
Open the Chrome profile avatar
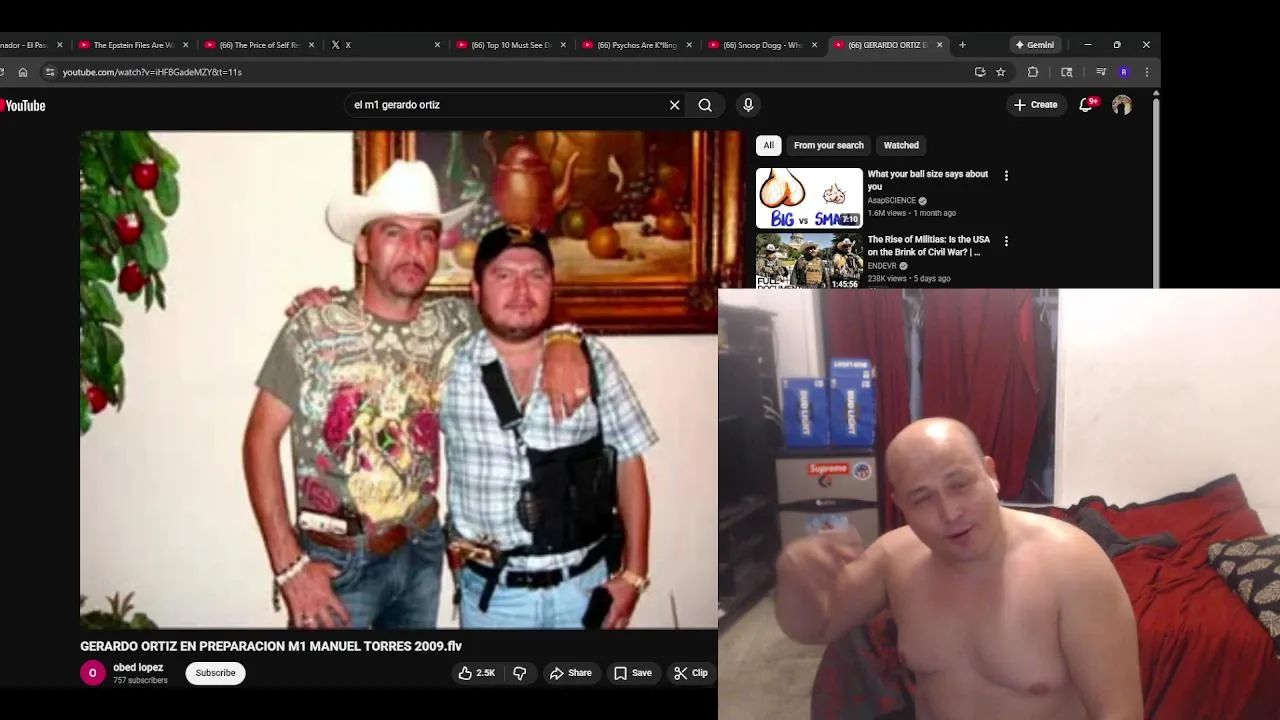tap(1124, 72)
